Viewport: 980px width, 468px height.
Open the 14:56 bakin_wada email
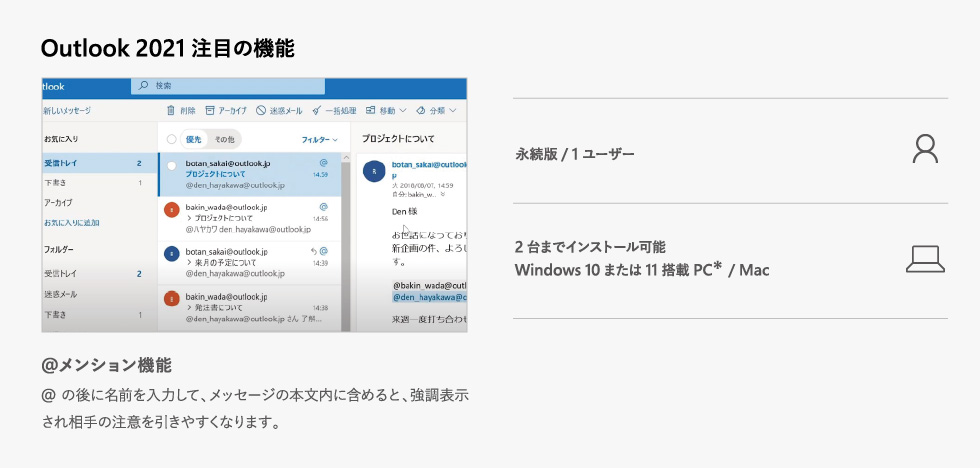(250, 219)
